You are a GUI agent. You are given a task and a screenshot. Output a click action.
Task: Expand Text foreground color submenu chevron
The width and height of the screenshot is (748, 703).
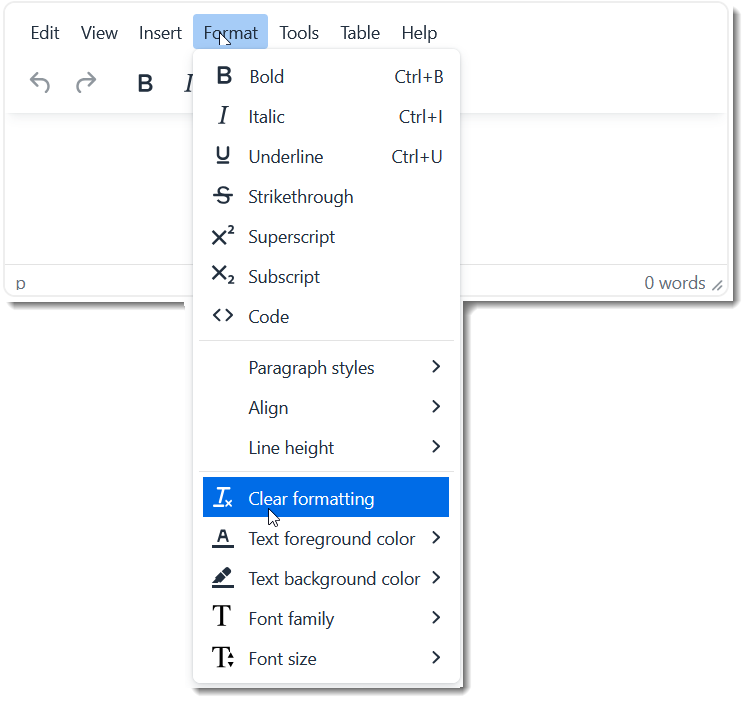(436, 538)
